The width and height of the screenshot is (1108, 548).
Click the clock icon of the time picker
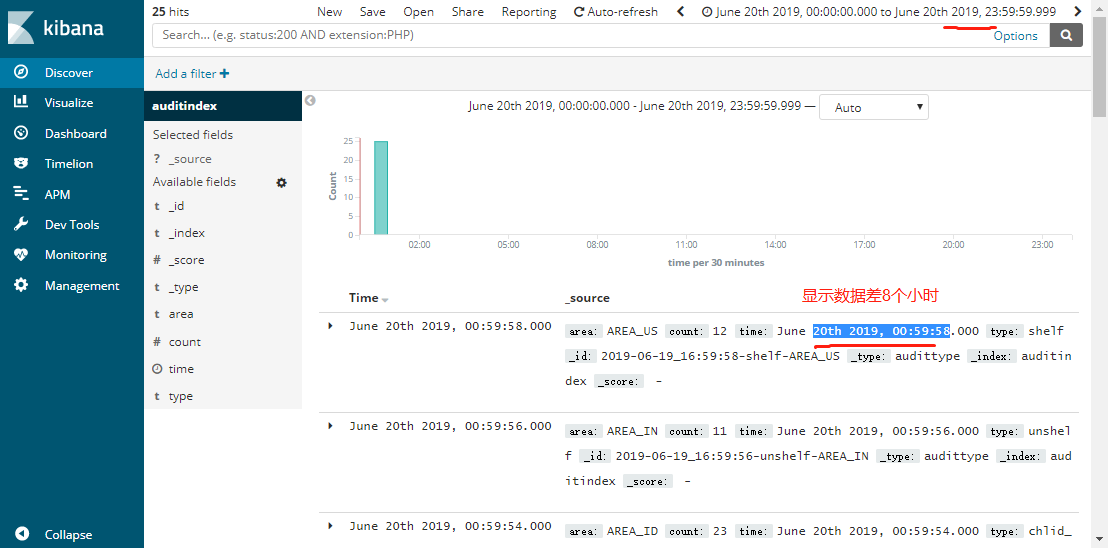706,12
